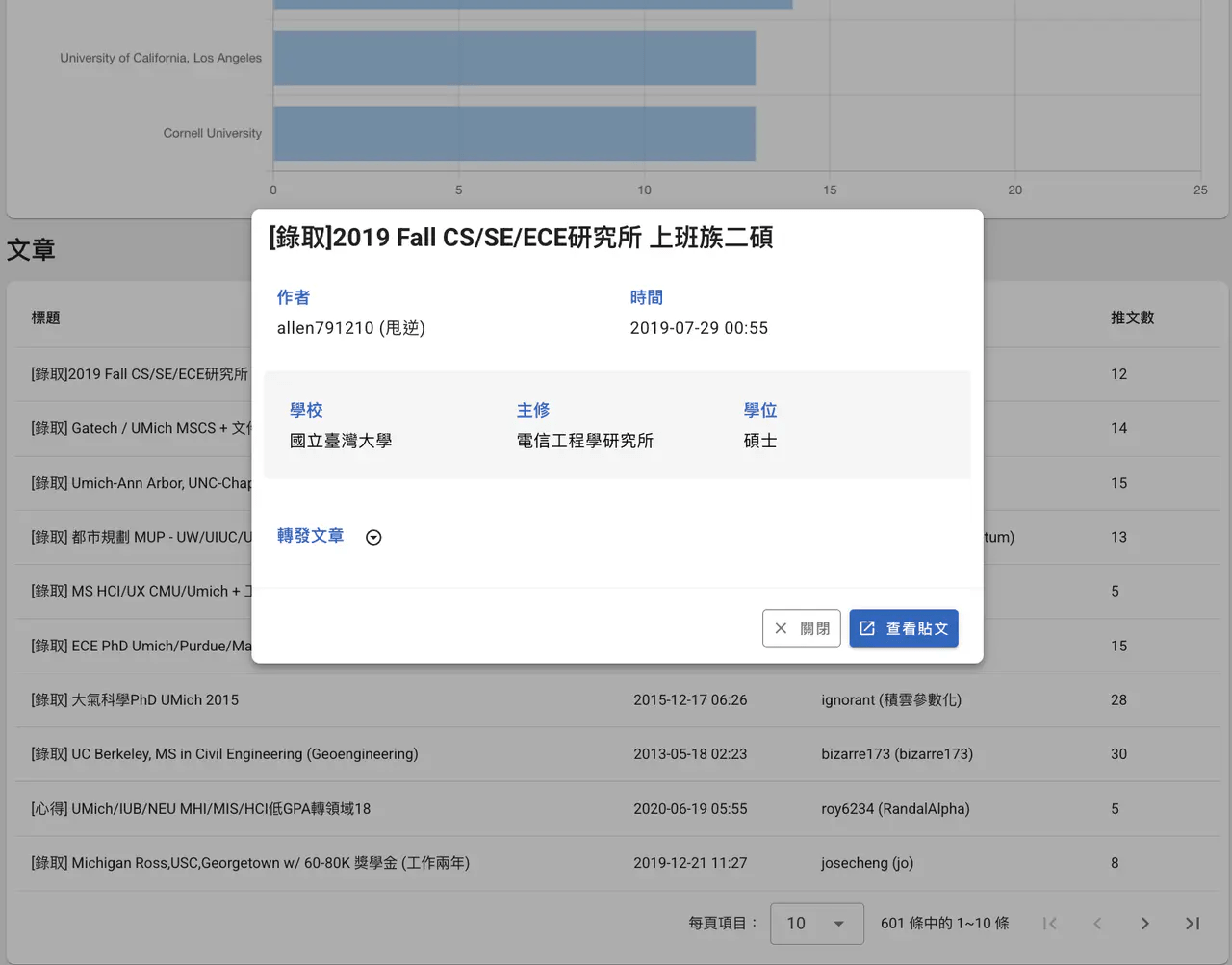Click the major value 電信工程學研究所

tap(585, 441)
